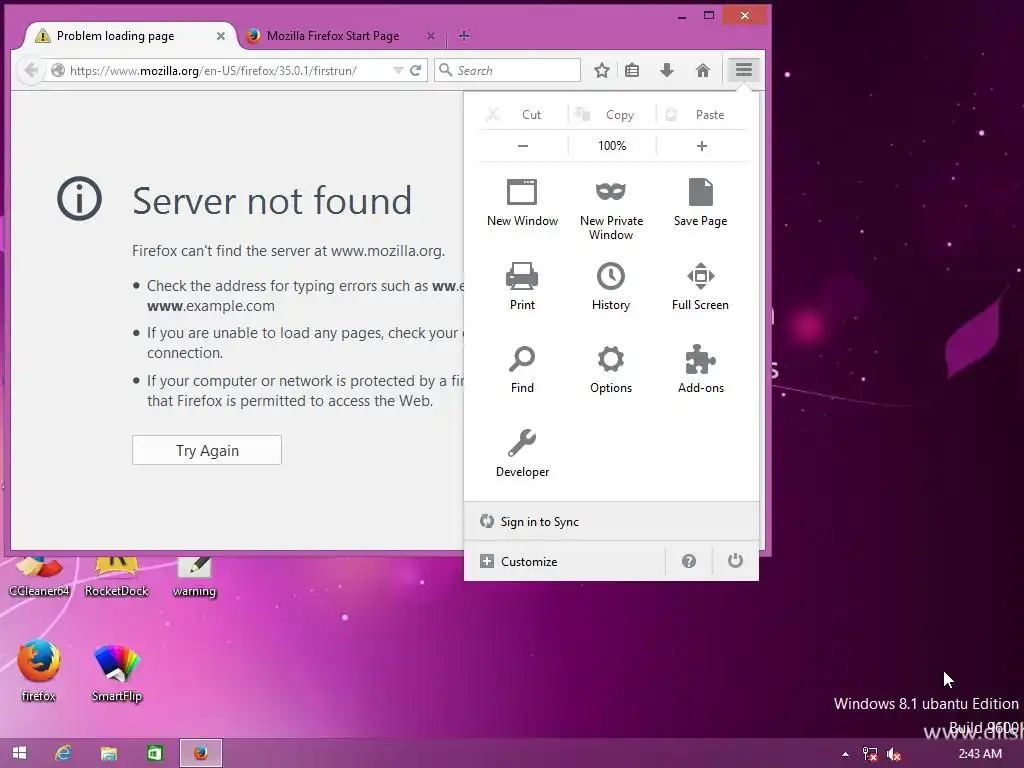Open New Window from menu
The image size is (1024, 768).
pyautogui.click(x=522, y=203)
